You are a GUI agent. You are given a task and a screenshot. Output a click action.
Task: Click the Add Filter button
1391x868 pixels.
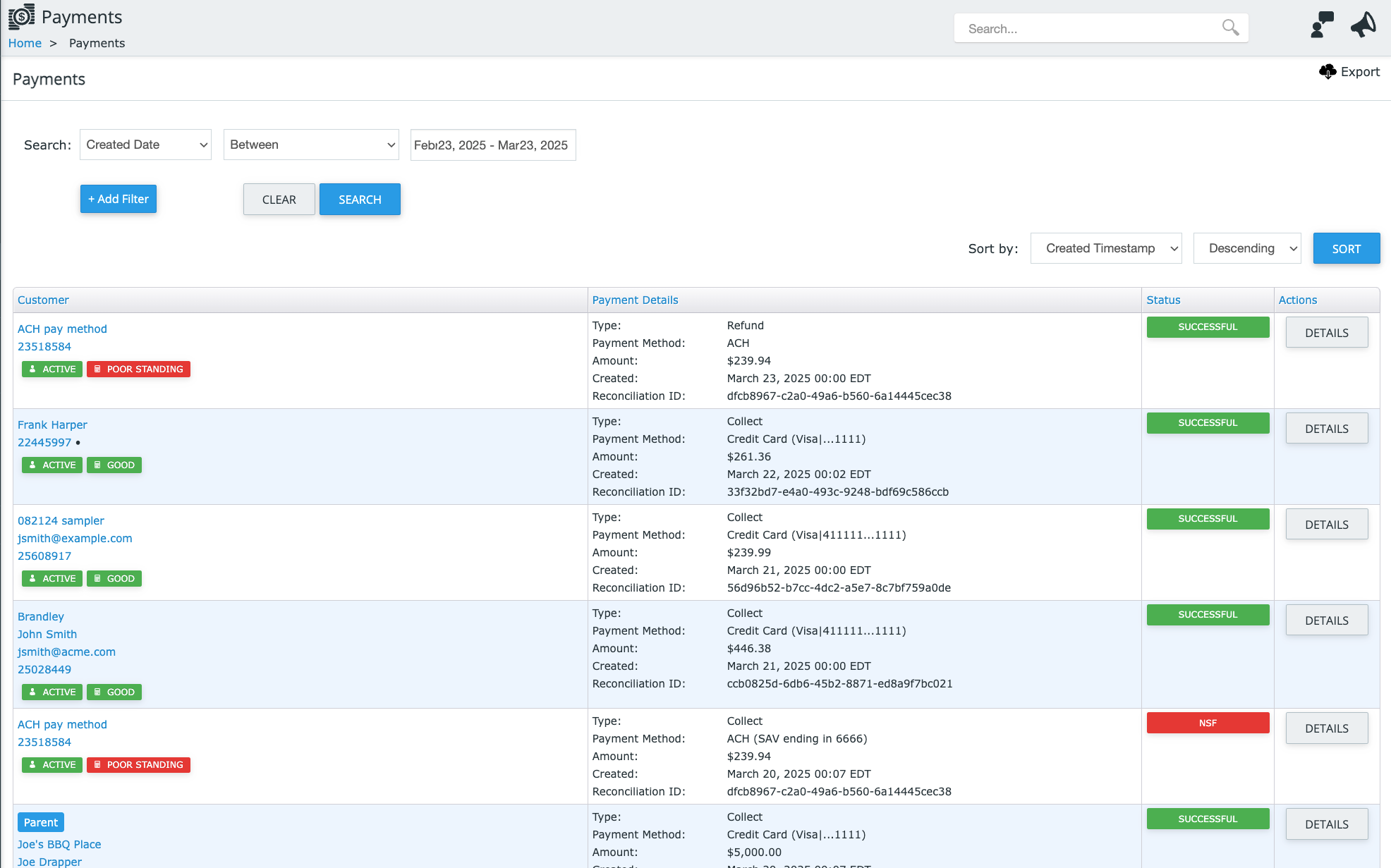[x=119, y=199]
